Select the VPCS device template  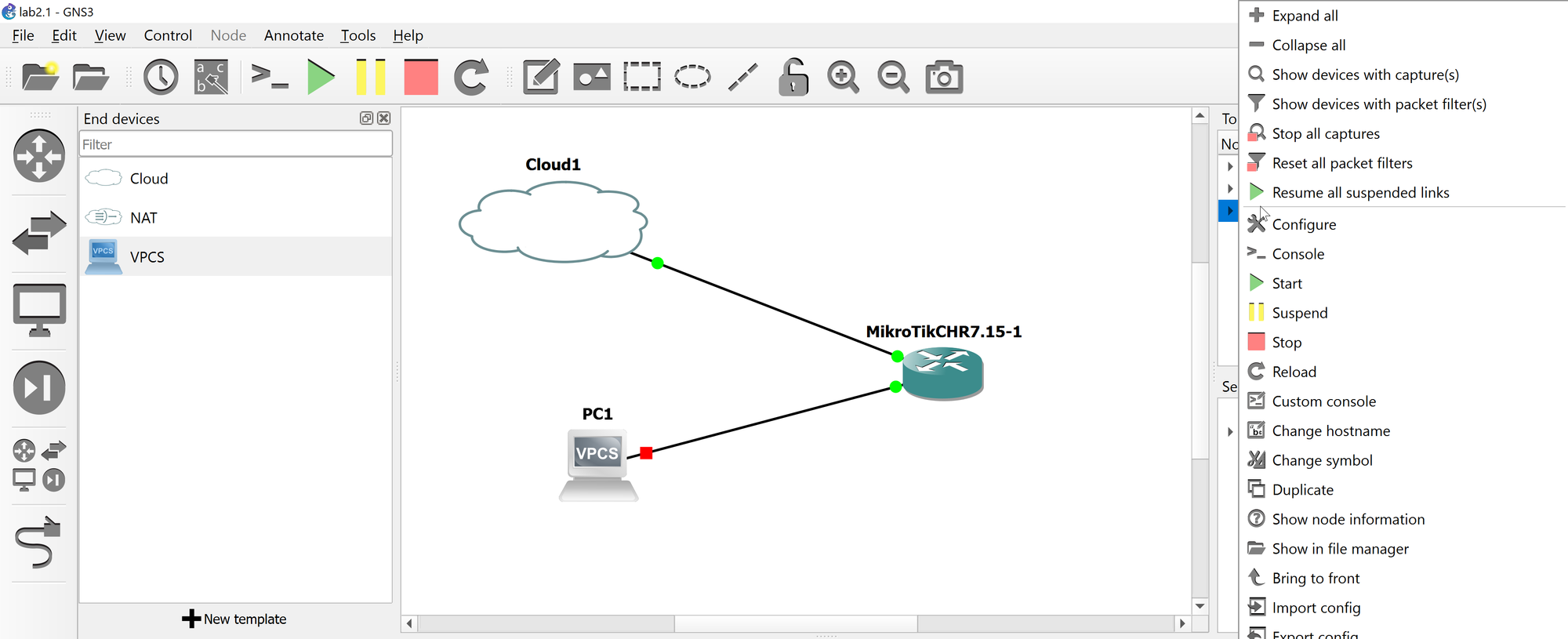coord(235,256)
